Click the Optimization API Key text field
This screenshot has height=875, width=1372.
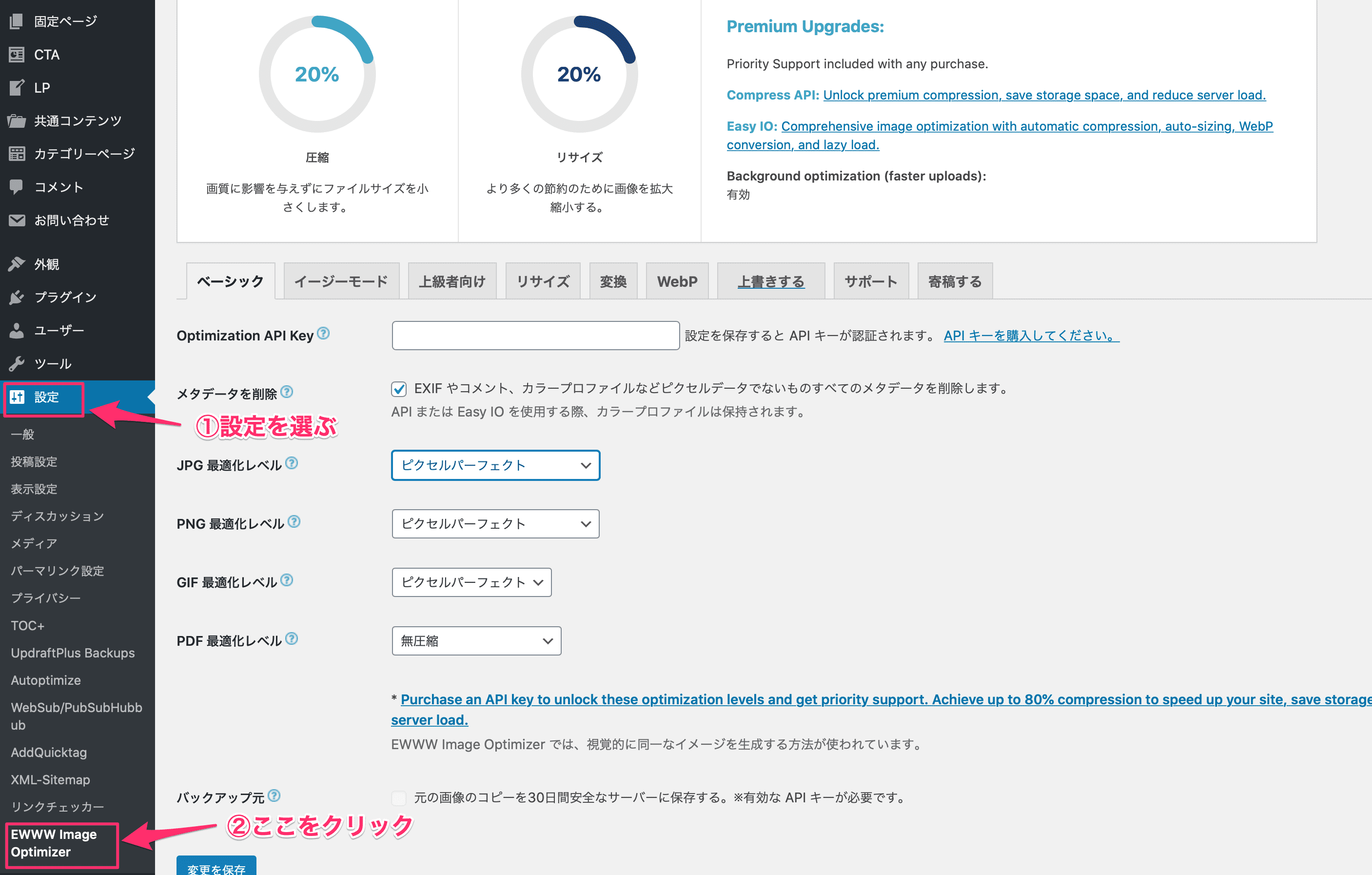click(535, 336)
